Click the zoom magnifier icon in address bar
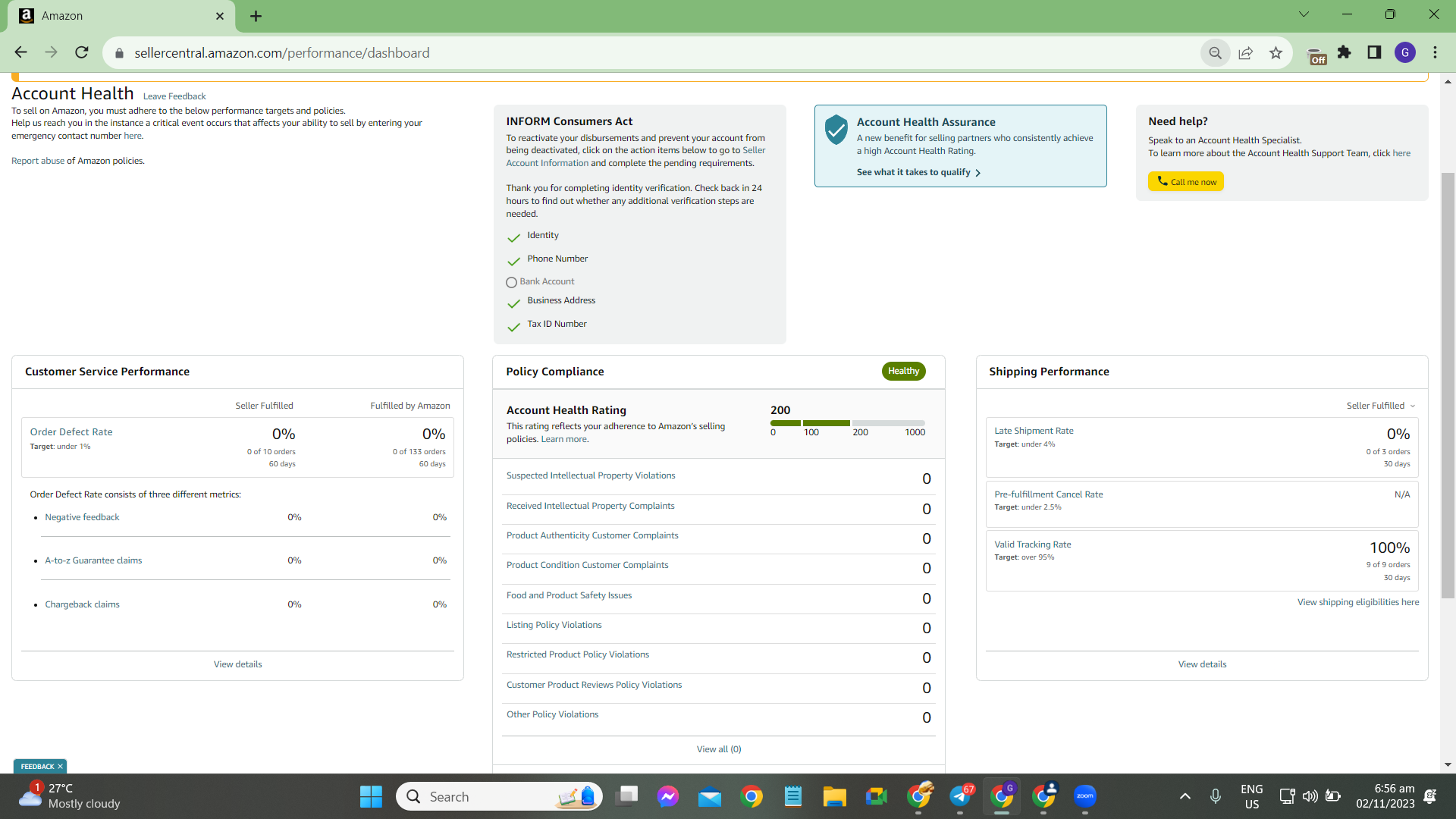The width and height of the screenshot is (1456, 819). (1215, 53)
